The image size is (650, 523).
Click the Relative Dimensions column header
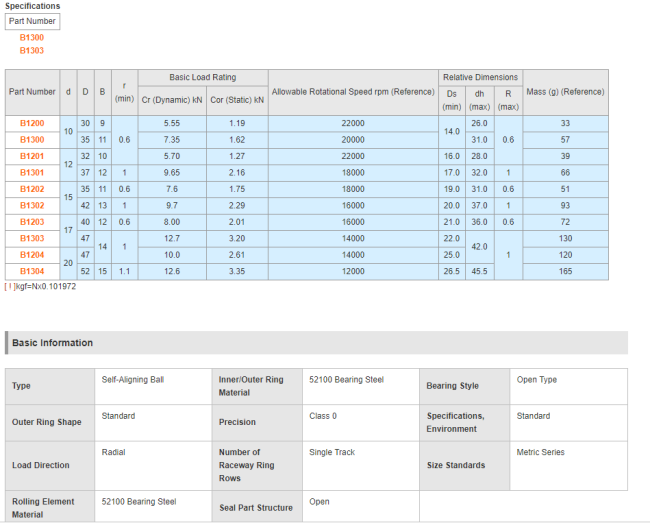[x=480, y=77]
